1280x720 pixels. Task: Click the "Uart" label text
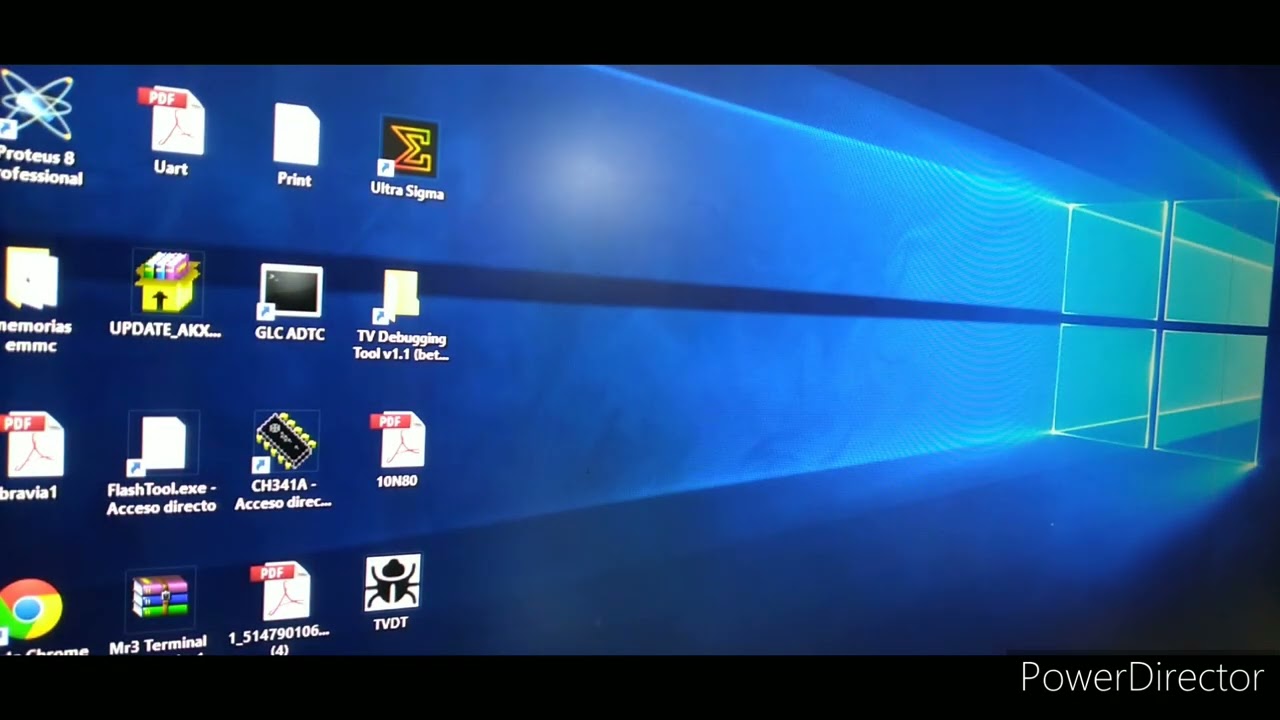click(171, 168)
